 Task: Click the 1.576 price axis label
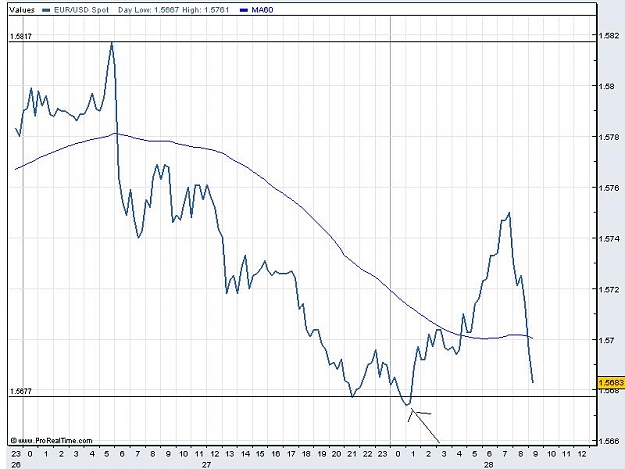pyautogui.click(x=609, y=188)
